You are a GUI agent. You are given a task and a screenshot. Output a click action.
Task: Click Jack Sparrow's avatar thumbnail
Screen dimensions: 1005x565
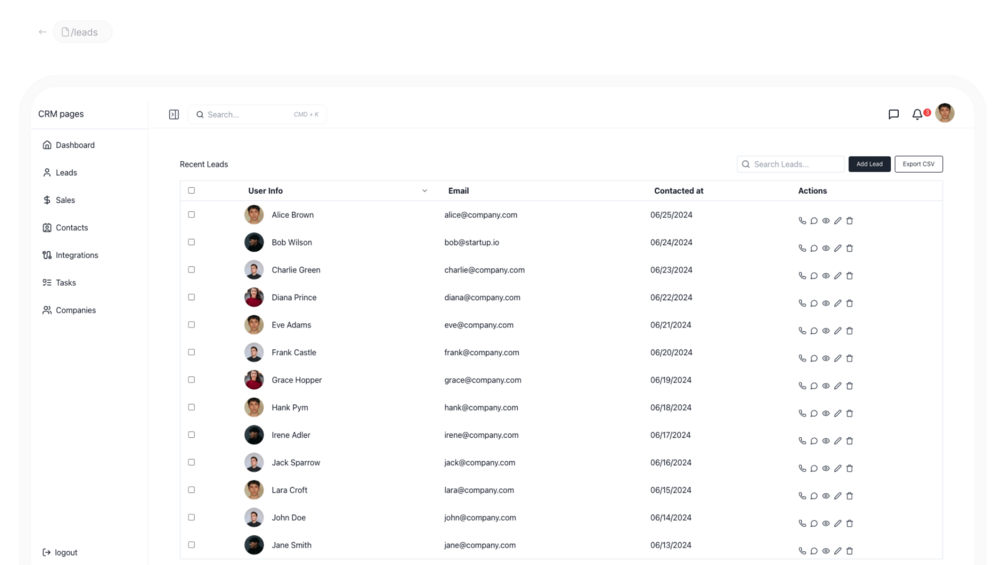[x=254, y=463]
